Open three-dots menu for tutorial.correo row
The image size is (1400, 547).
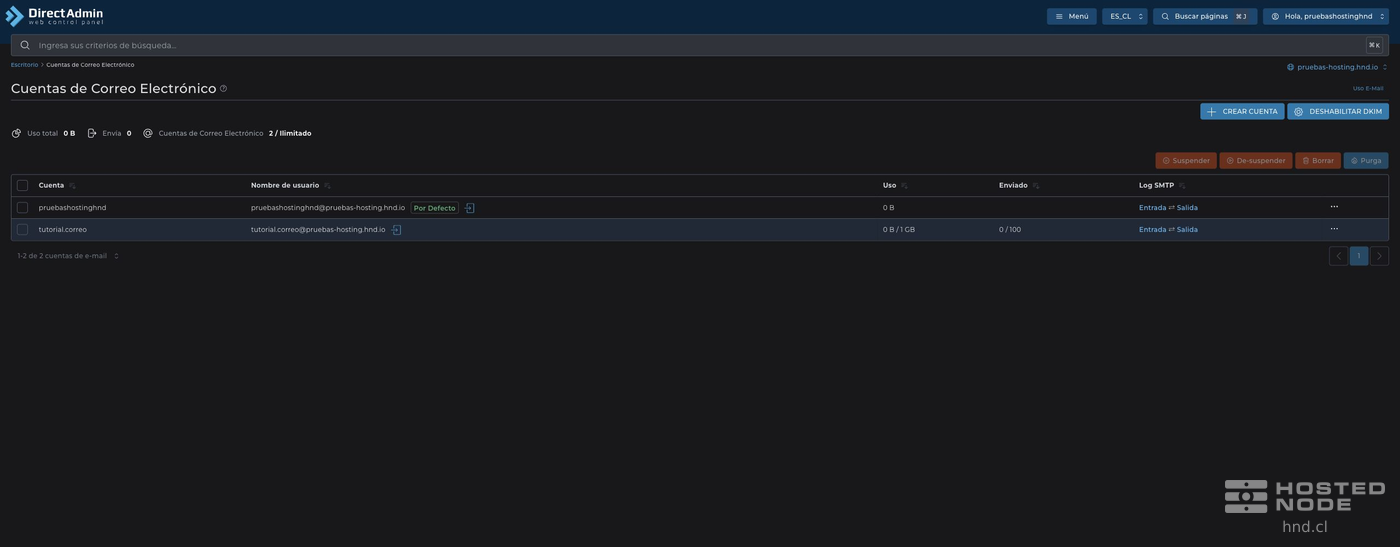pos(1334,229)
